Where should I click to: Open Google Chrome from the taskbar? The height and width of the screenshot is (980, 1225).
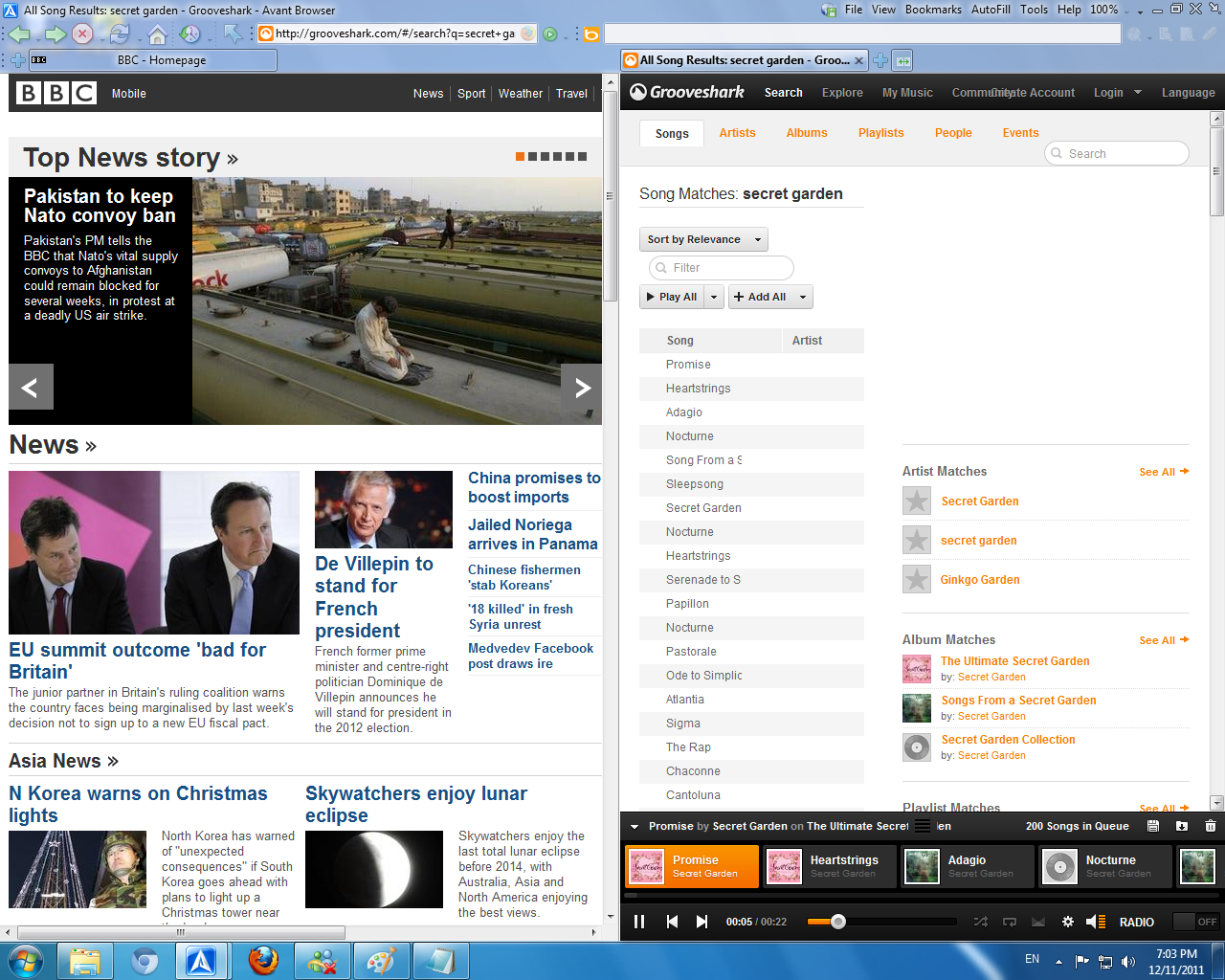[x=145, y=961]
